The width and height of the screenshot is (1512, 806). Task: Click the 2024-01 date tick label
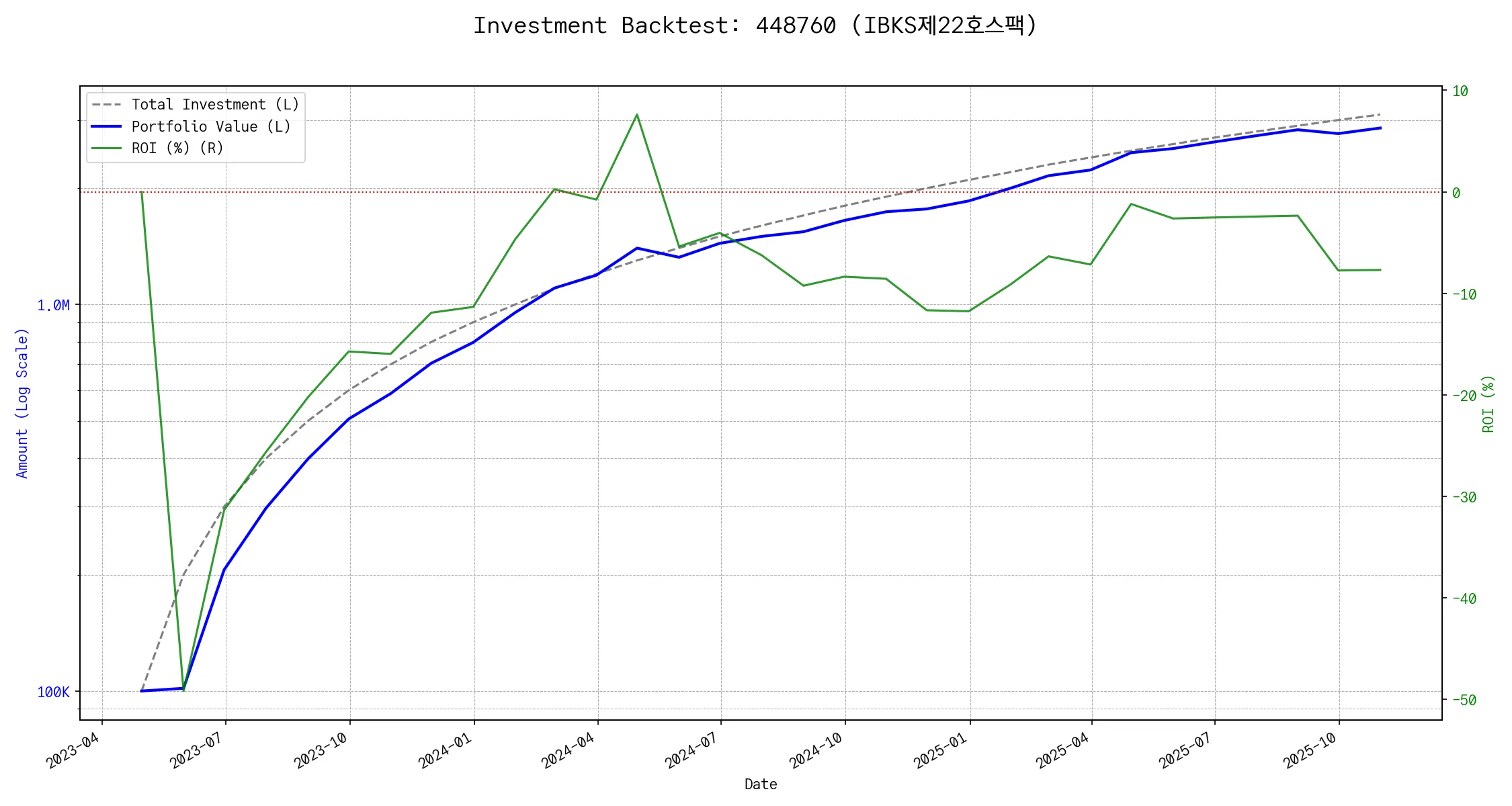tap(446, 750)
